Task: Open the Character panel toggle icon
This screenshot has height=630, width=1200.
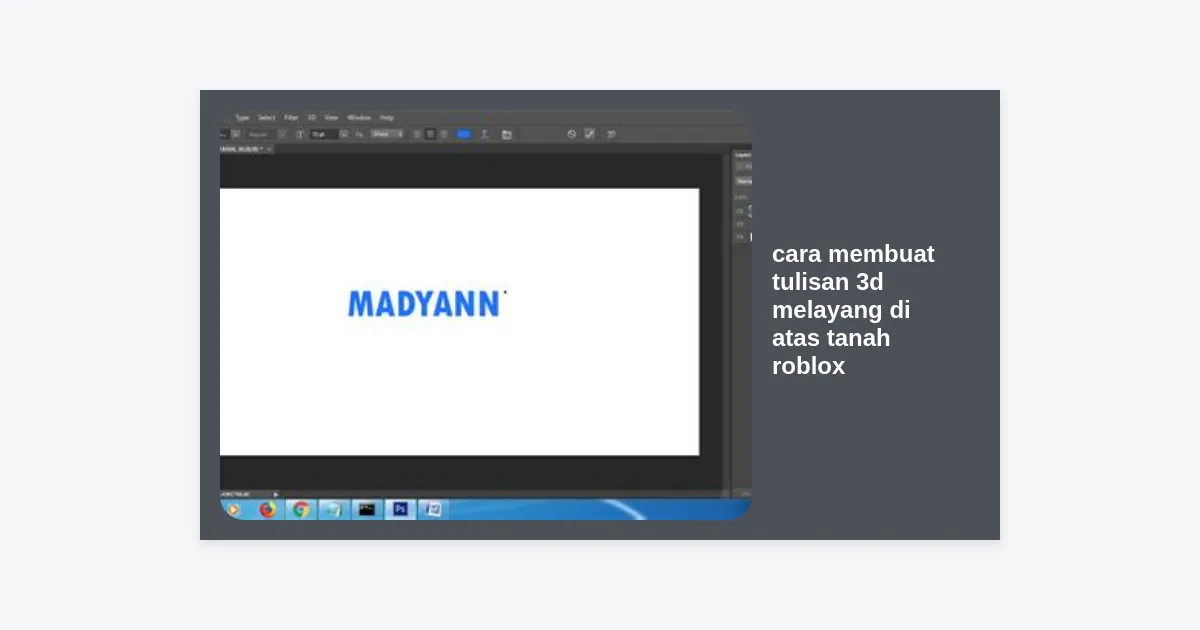Action: click(507, 134)
